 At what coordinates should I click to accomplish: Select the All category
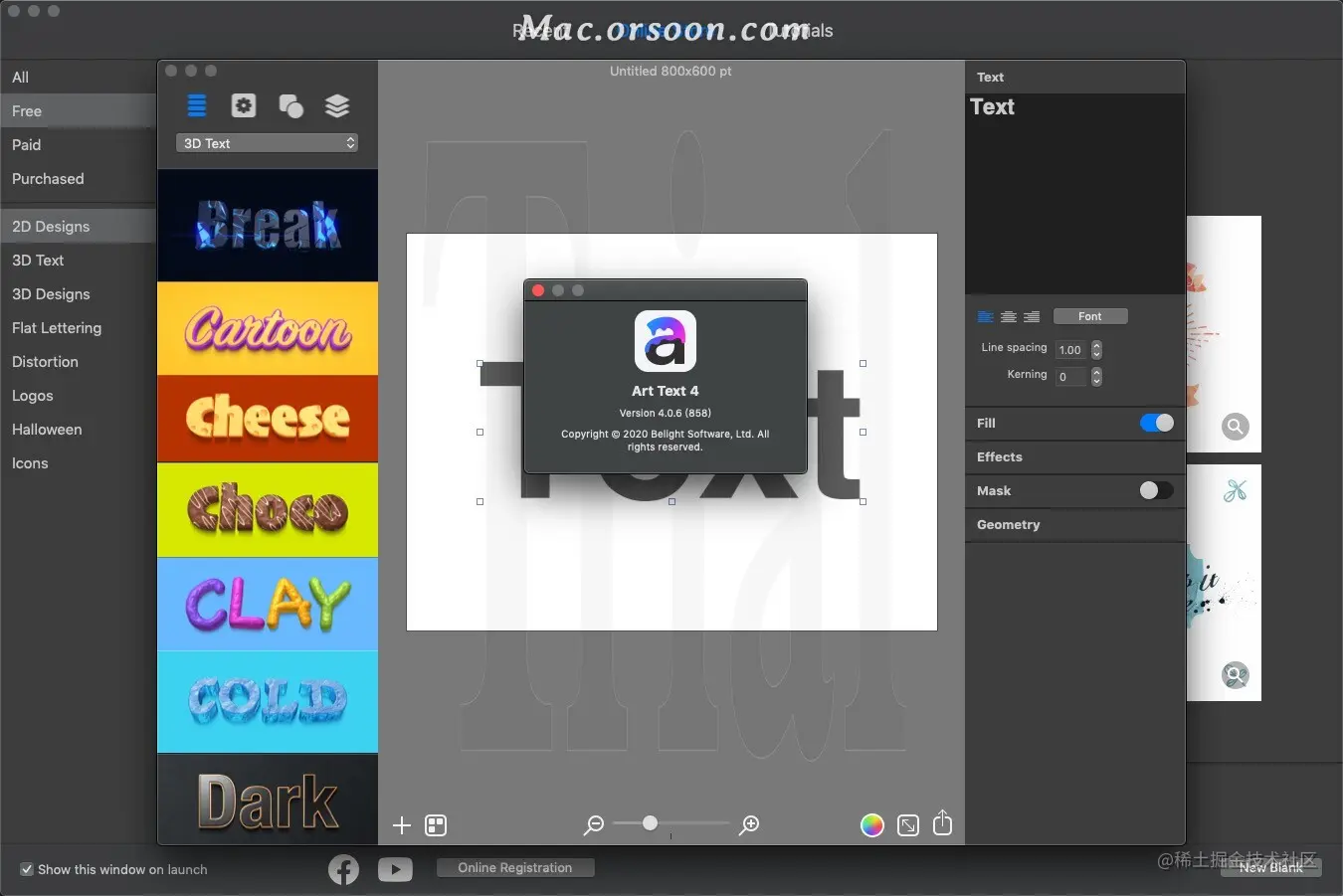coord(78,78)
